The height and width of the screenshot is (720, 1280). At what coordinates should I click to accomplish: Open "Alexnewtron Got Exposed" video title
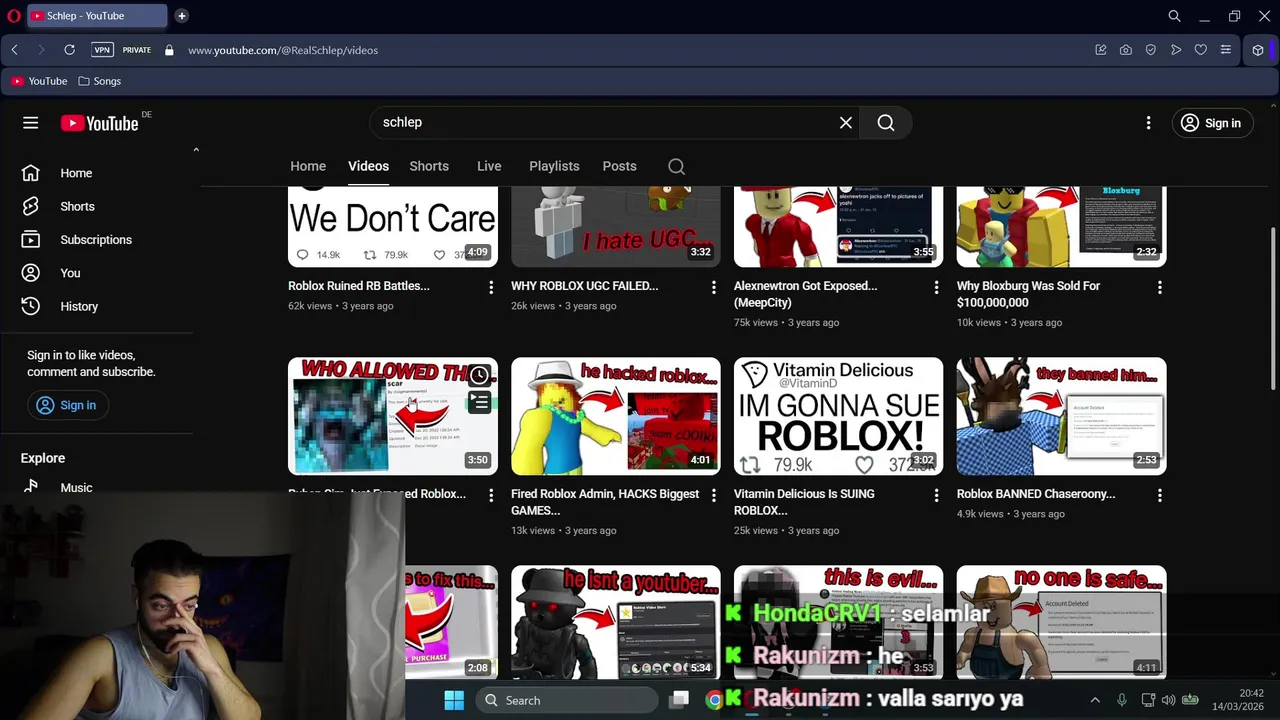(x=805, y=294)
